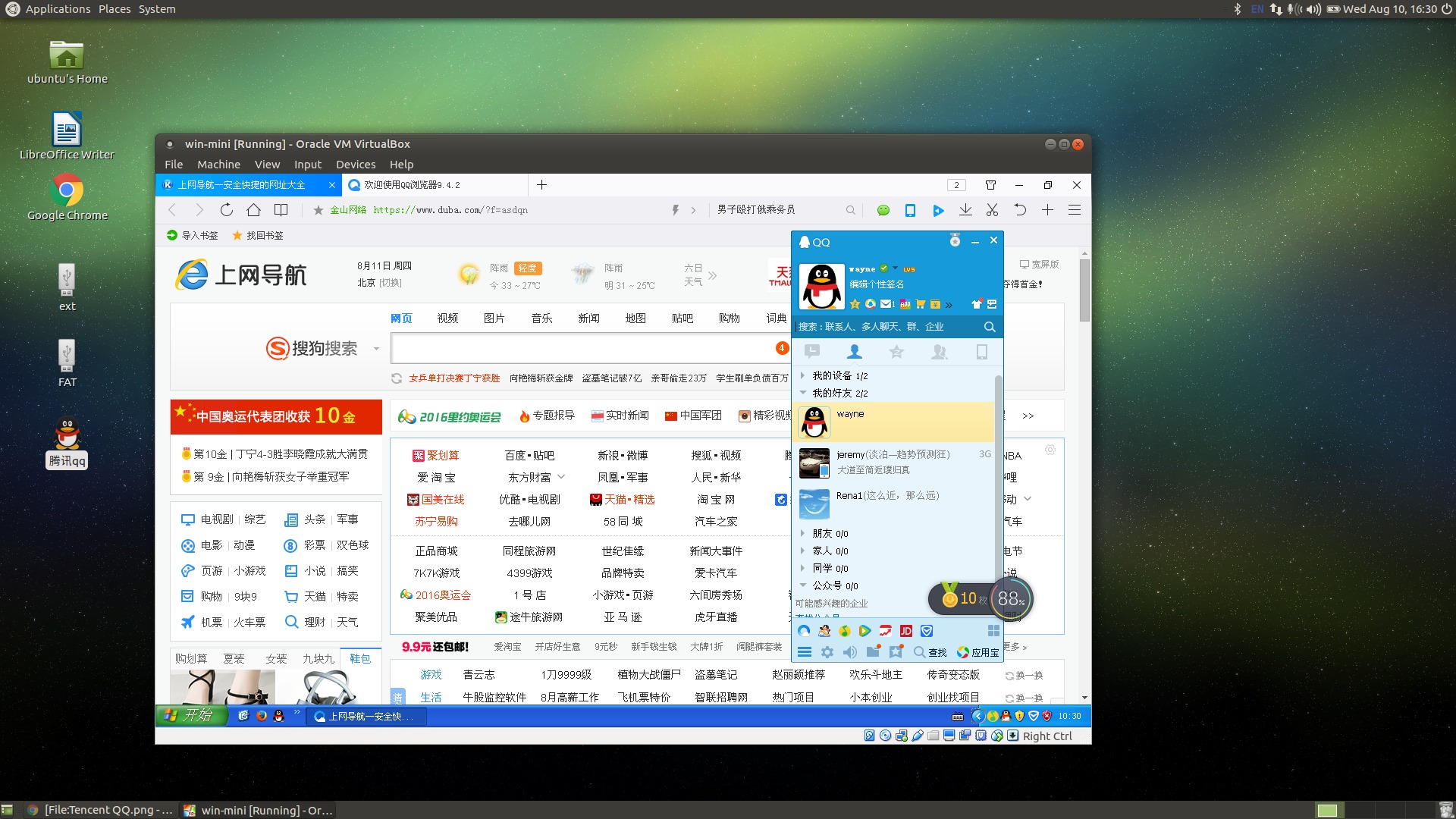
Task: Open QQ Music icon in QQ app bar
Action: pyautogui.click(x=845, y=631)
